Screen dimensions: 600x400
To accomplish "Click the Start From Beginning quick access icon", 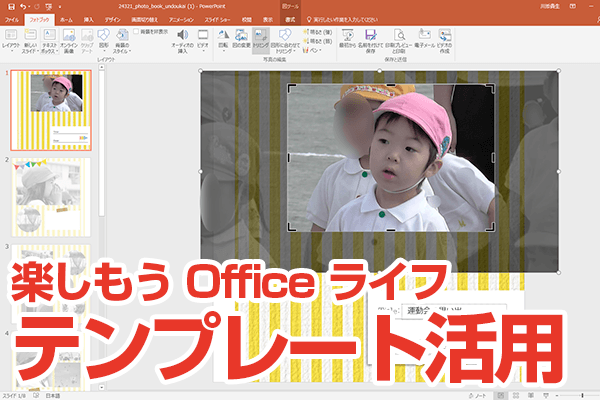I will pos(49,7).
